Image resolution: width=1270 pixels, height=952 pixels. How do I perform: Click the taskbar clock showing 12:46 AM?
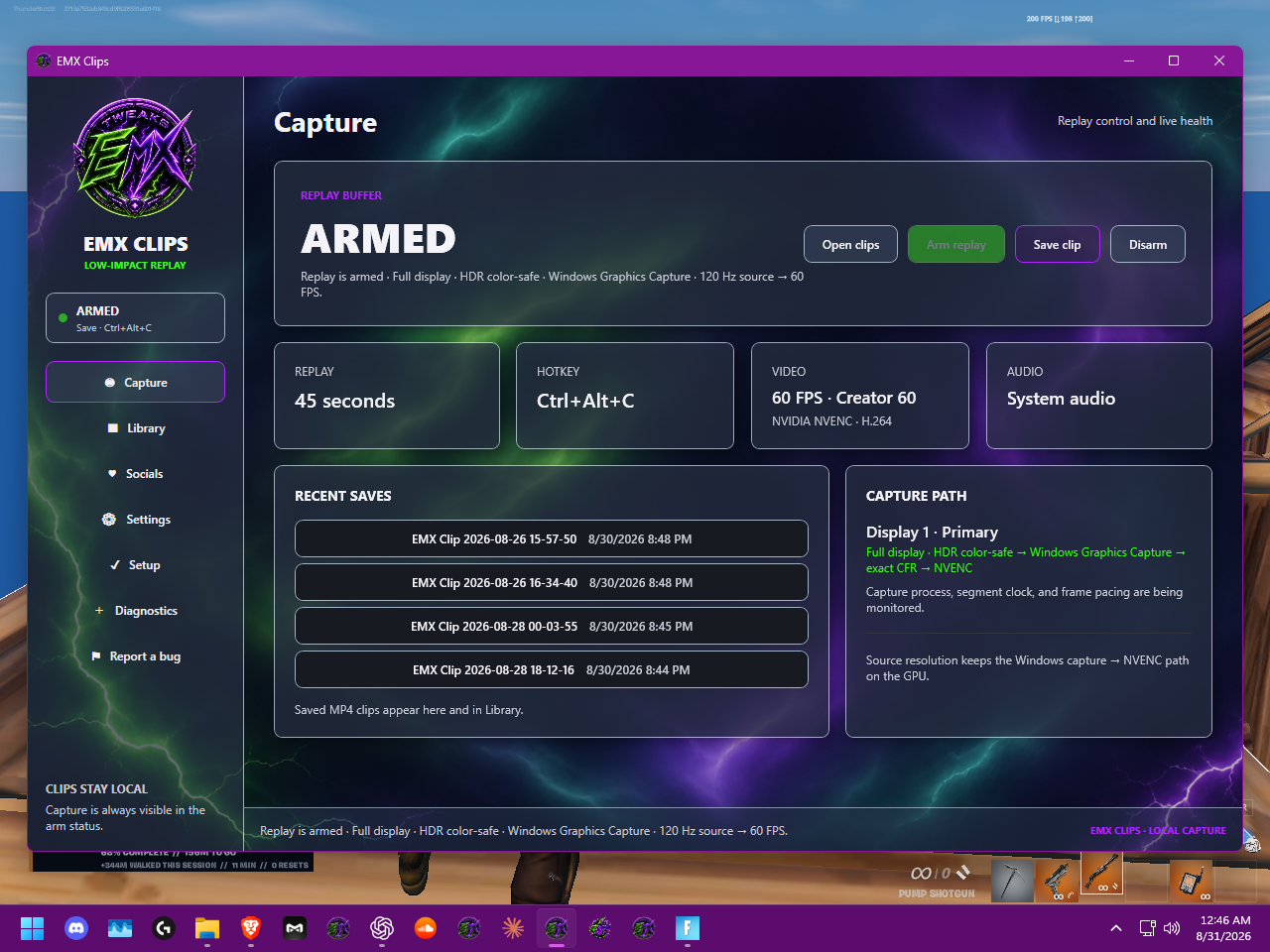point(1223,928)
